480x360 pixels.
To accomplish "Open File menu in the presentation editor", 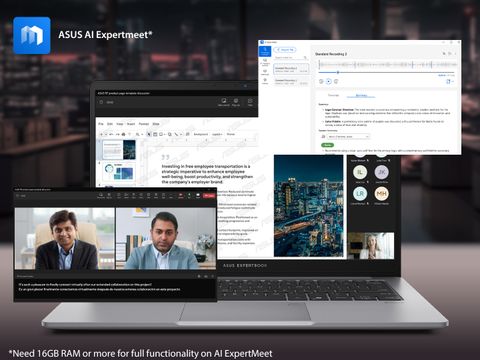I will click(x=101, y=124).
